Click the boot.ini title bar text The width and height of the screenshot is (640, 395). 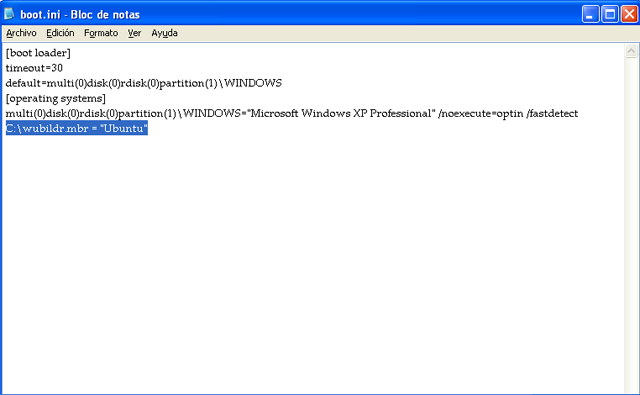[80, 15]
